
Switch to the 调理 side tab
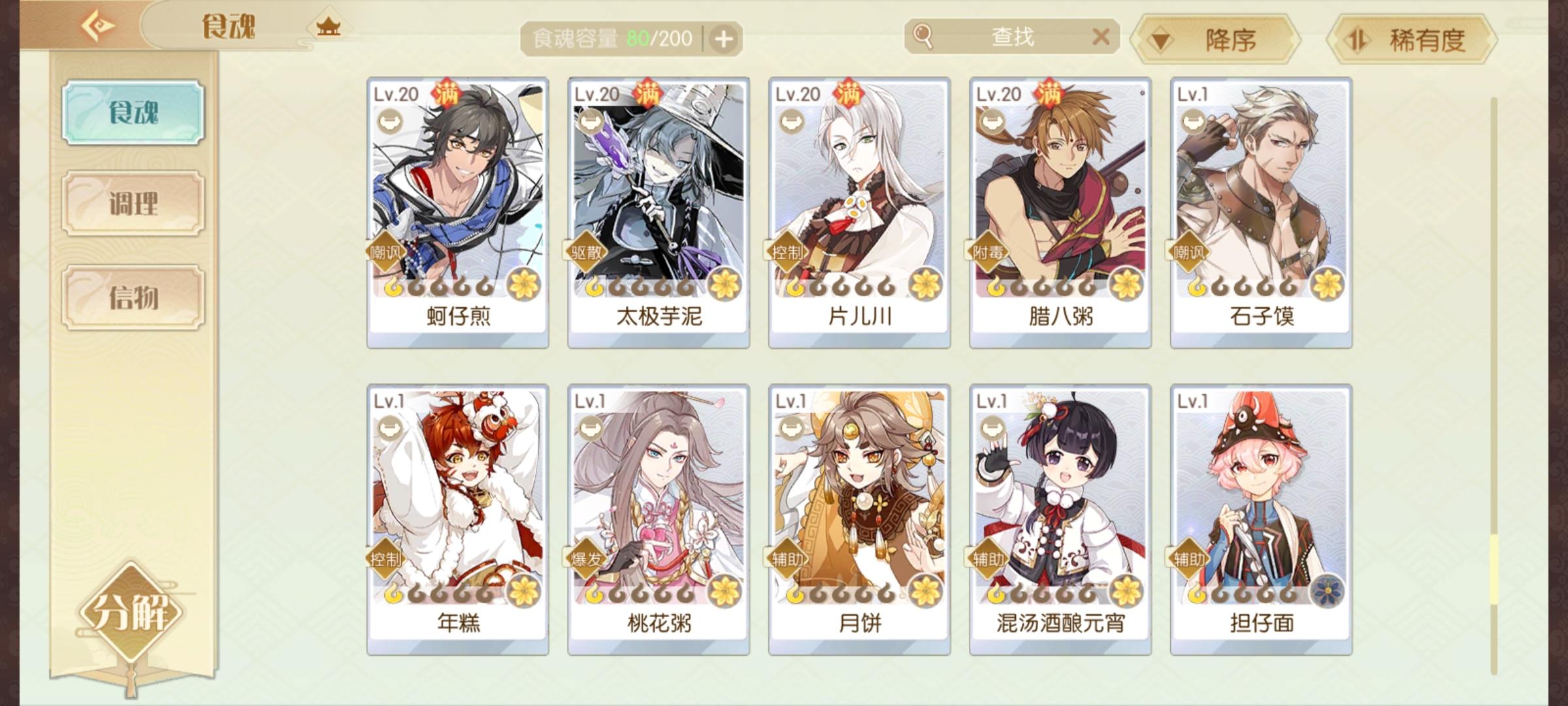tap(133, 204)
